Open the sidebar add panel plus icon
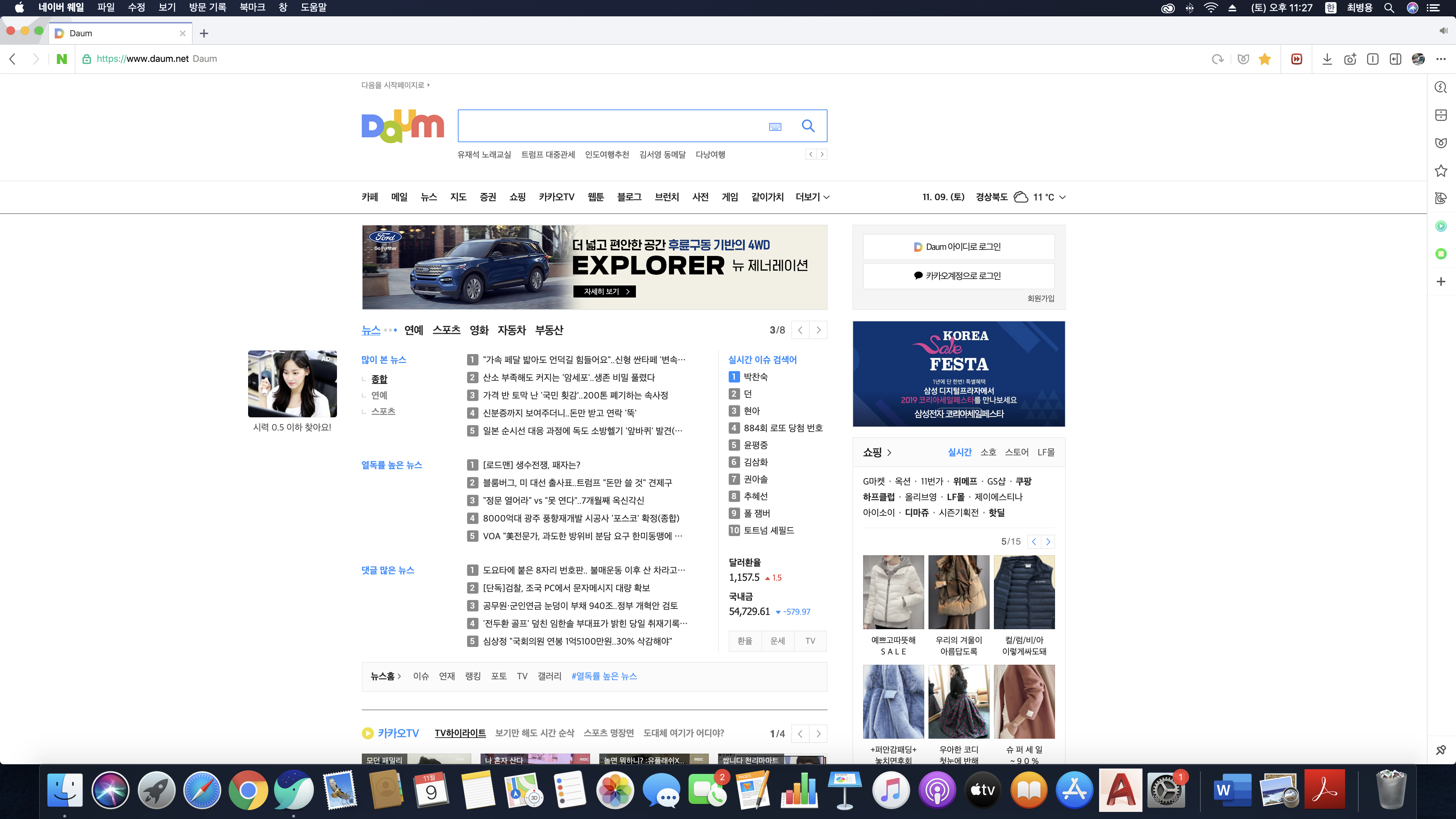This screenshot has width=1456, height=819. 1441,282
